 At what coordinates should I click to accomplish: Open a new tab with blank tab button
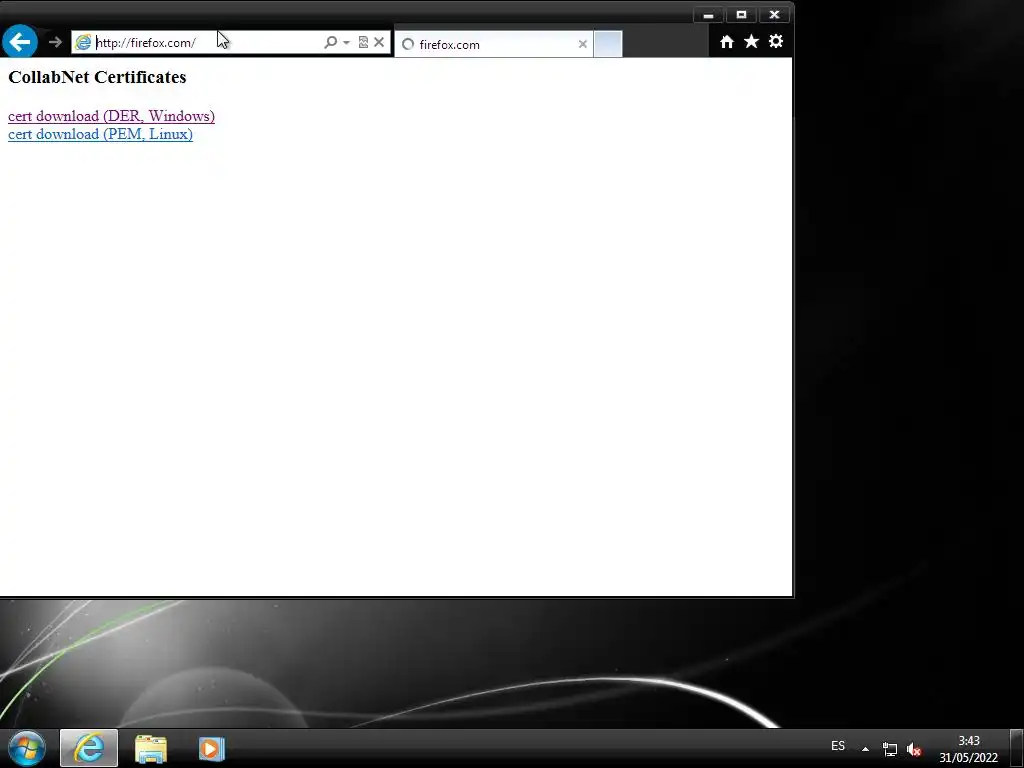click(608, 44)
